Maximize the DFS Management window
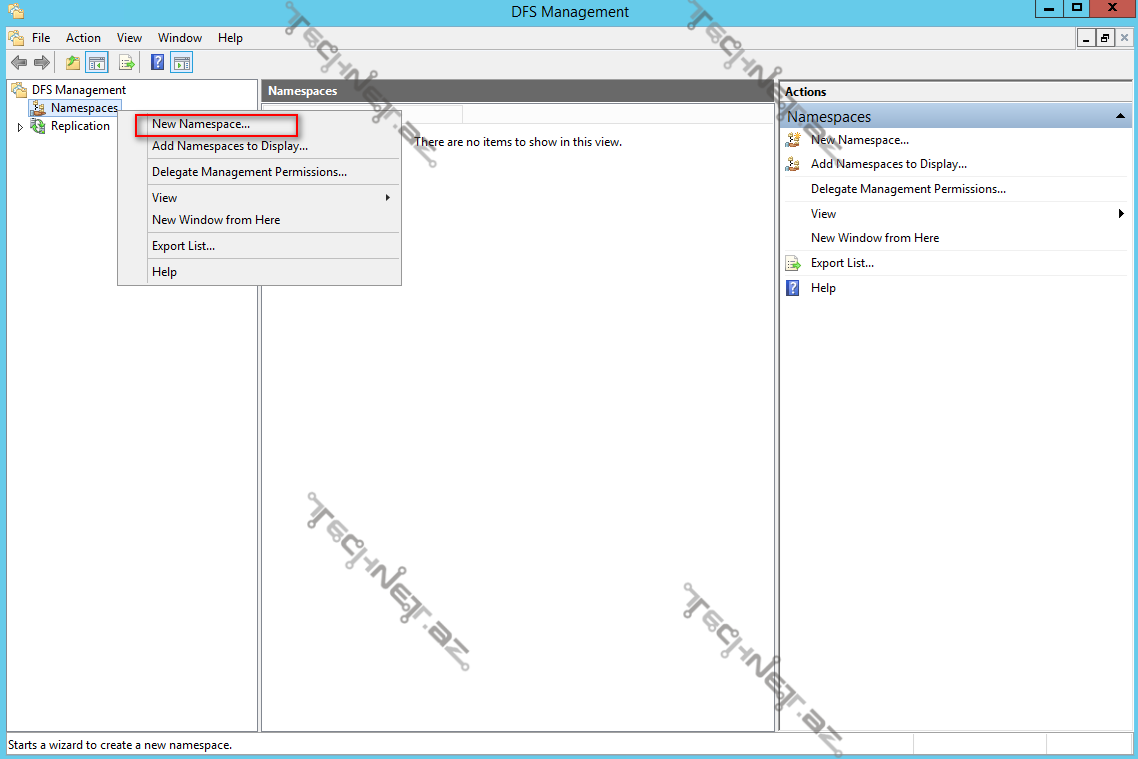The image size is (1138, 759). (x=1077, y=8)
